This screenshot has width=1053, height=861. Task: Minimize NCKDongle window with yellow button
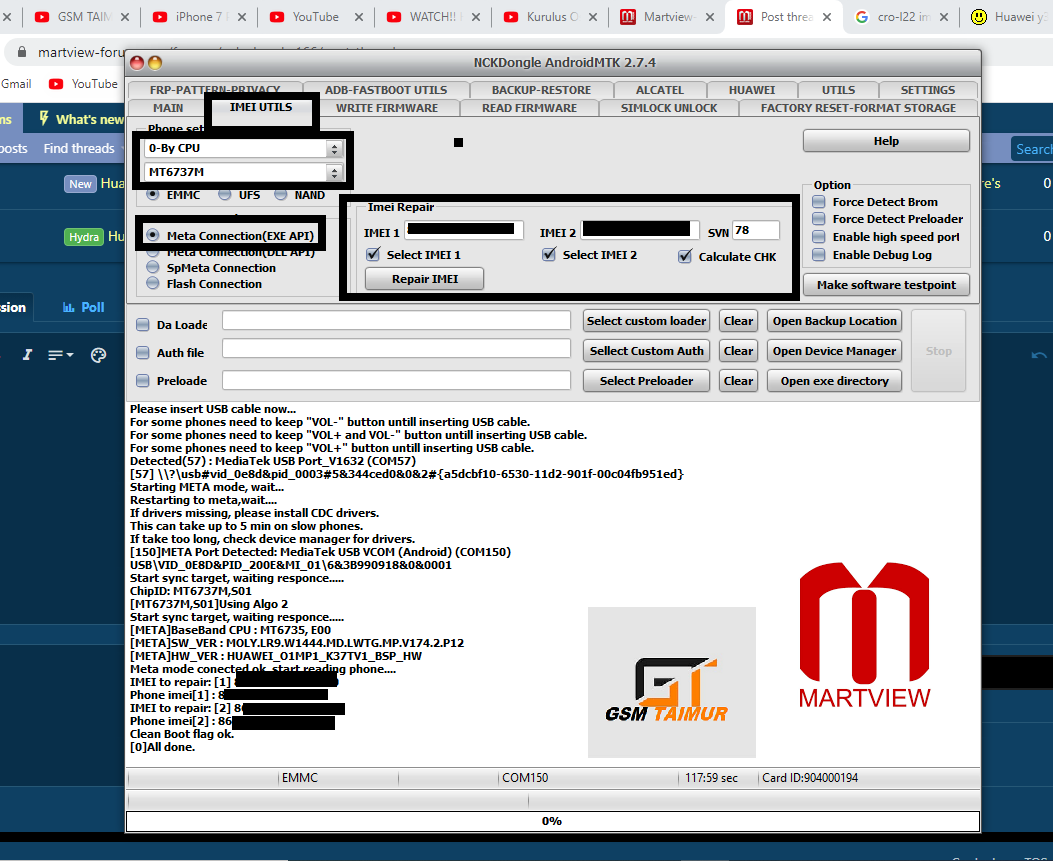[x=155, y=63]
